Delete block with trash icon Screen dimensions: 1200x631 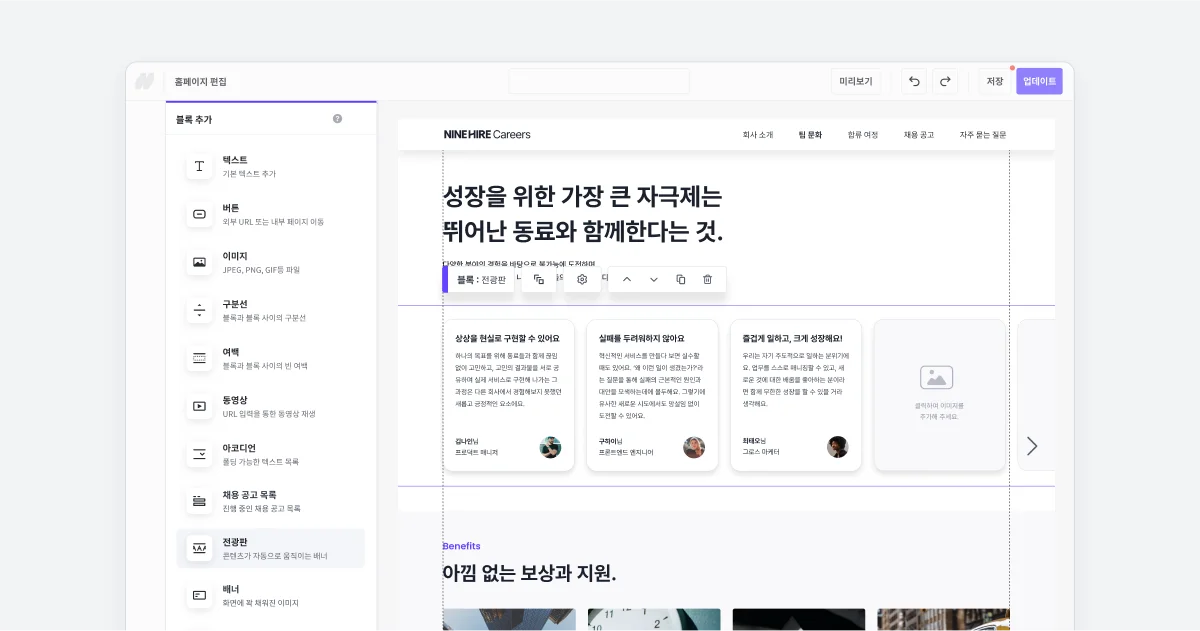pos(707,280)
